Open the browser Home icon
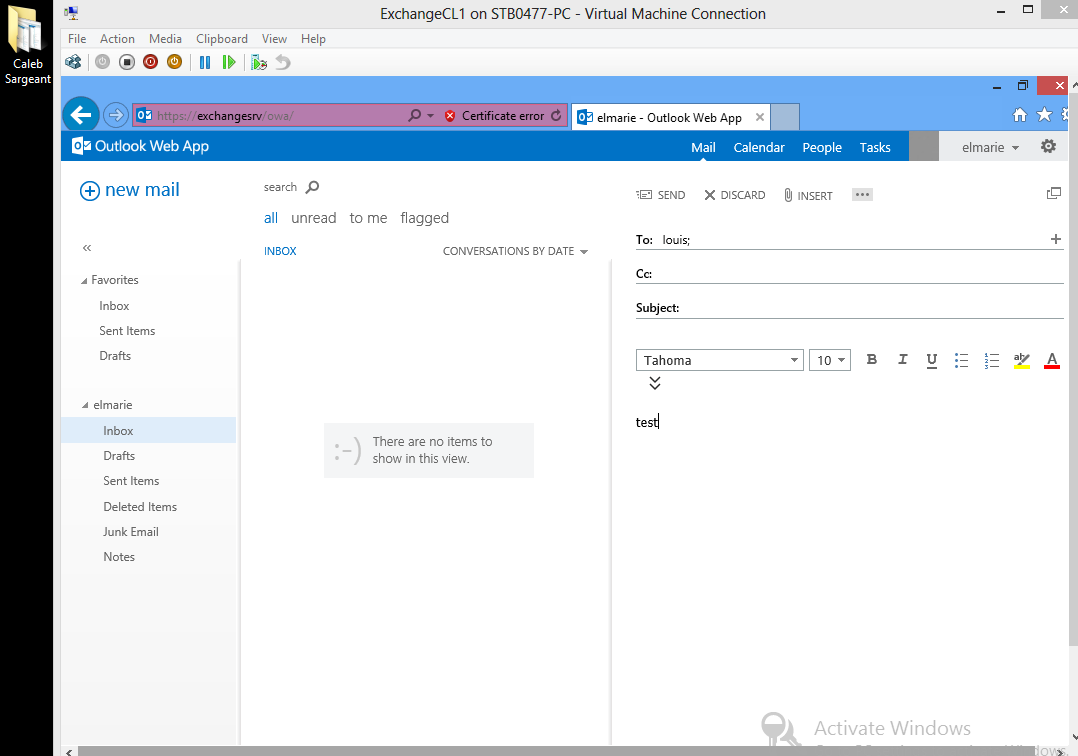 pos(1020,115)
